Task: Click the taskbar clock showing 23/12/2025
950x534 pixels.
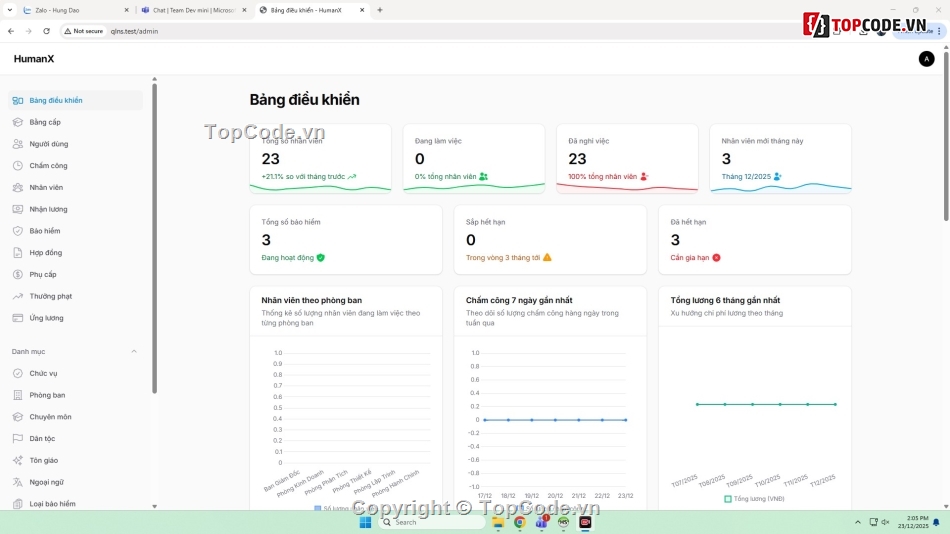Action: [913, 522]
